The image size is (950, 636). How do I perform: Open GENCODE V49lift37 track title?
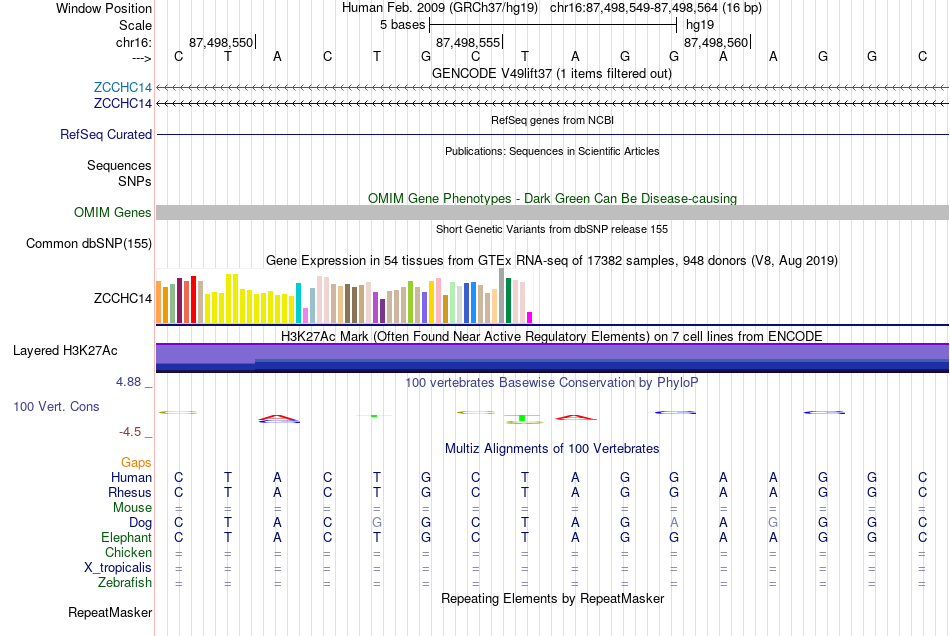coord(552,73)
